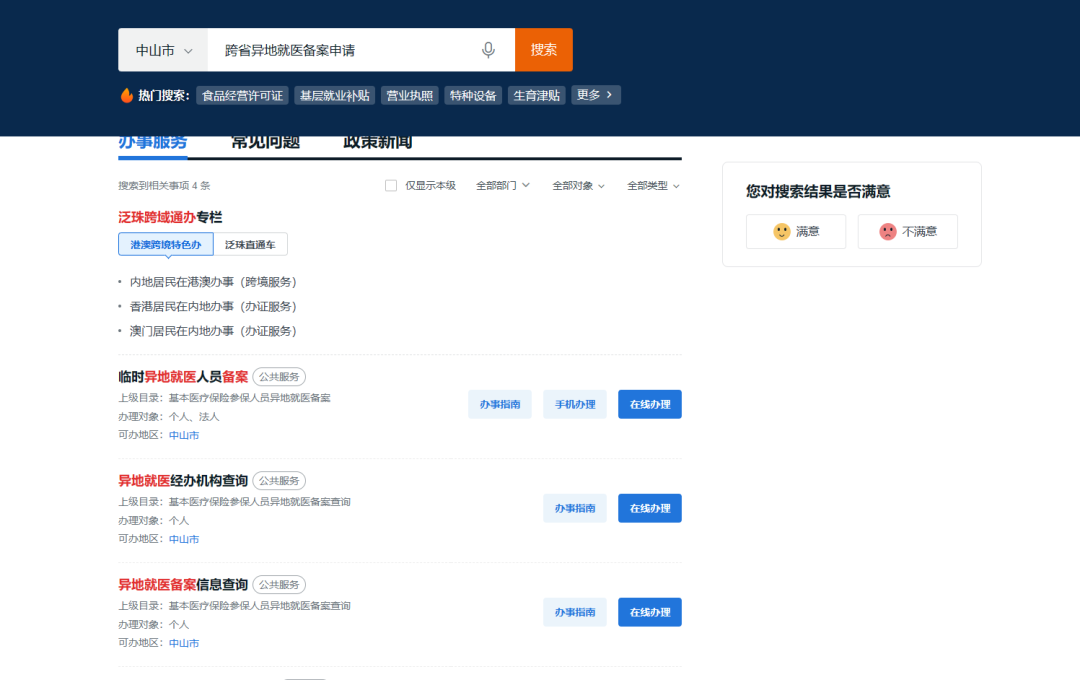Open the 全部类型 filter dropdown
Image resolution: width=1080 pixels, height=680 pixels.
click(x=653, y=185)
